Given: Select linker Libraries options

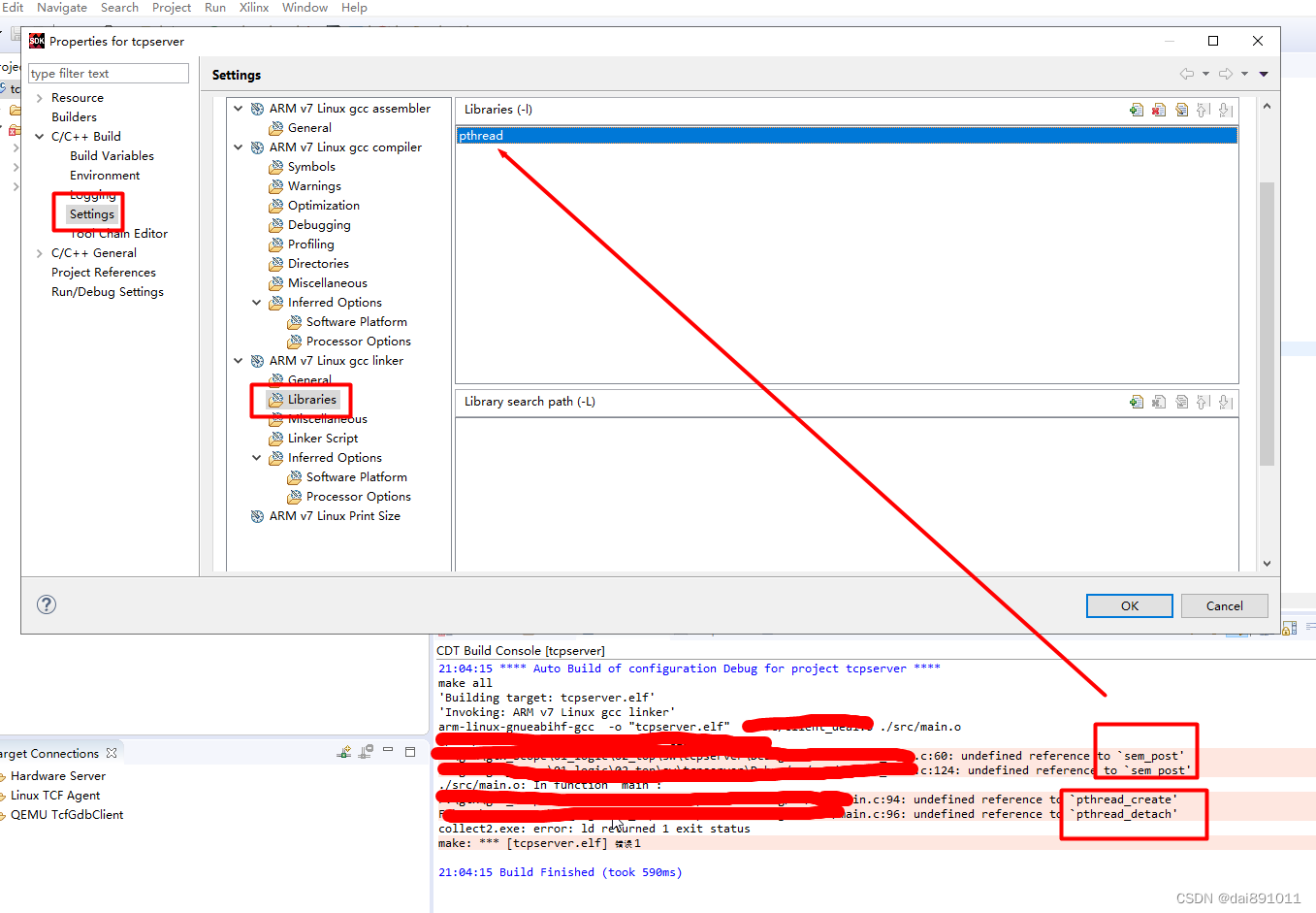Looking at the screenshot, I should coord(312,400).
